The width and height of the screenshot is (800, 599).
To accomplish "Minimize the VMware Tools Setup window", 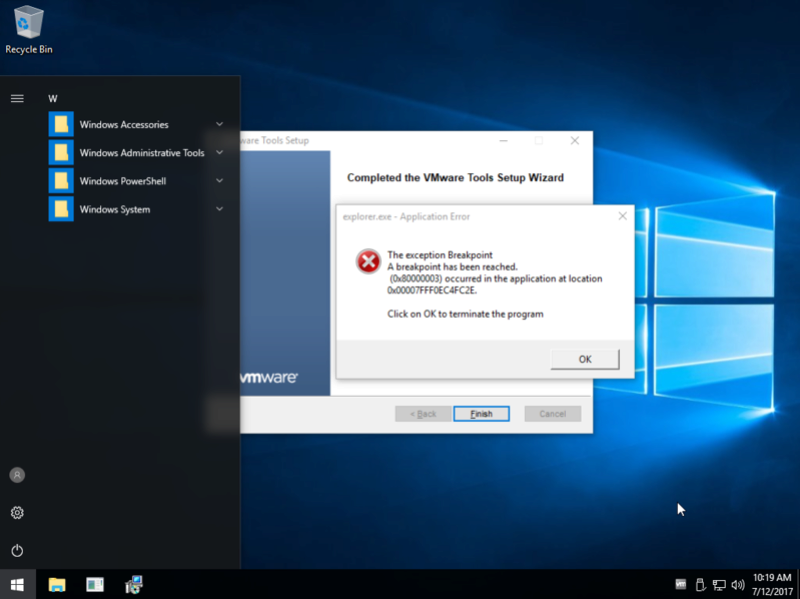I will pos(504,140).
